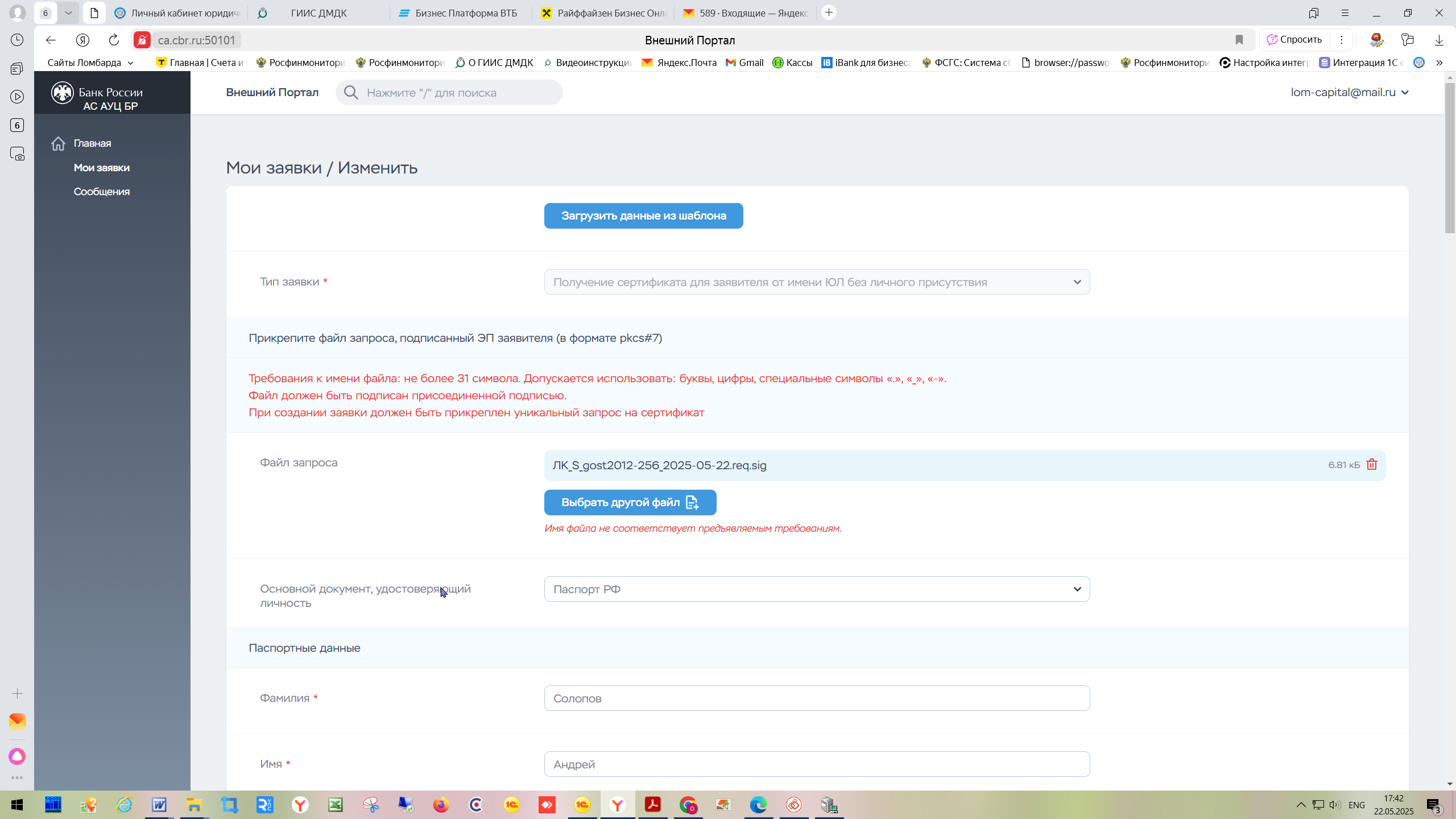Open the screenshot tool icon in sidebar
This screenshot has height=819, width=1456.
click(17, 154)
